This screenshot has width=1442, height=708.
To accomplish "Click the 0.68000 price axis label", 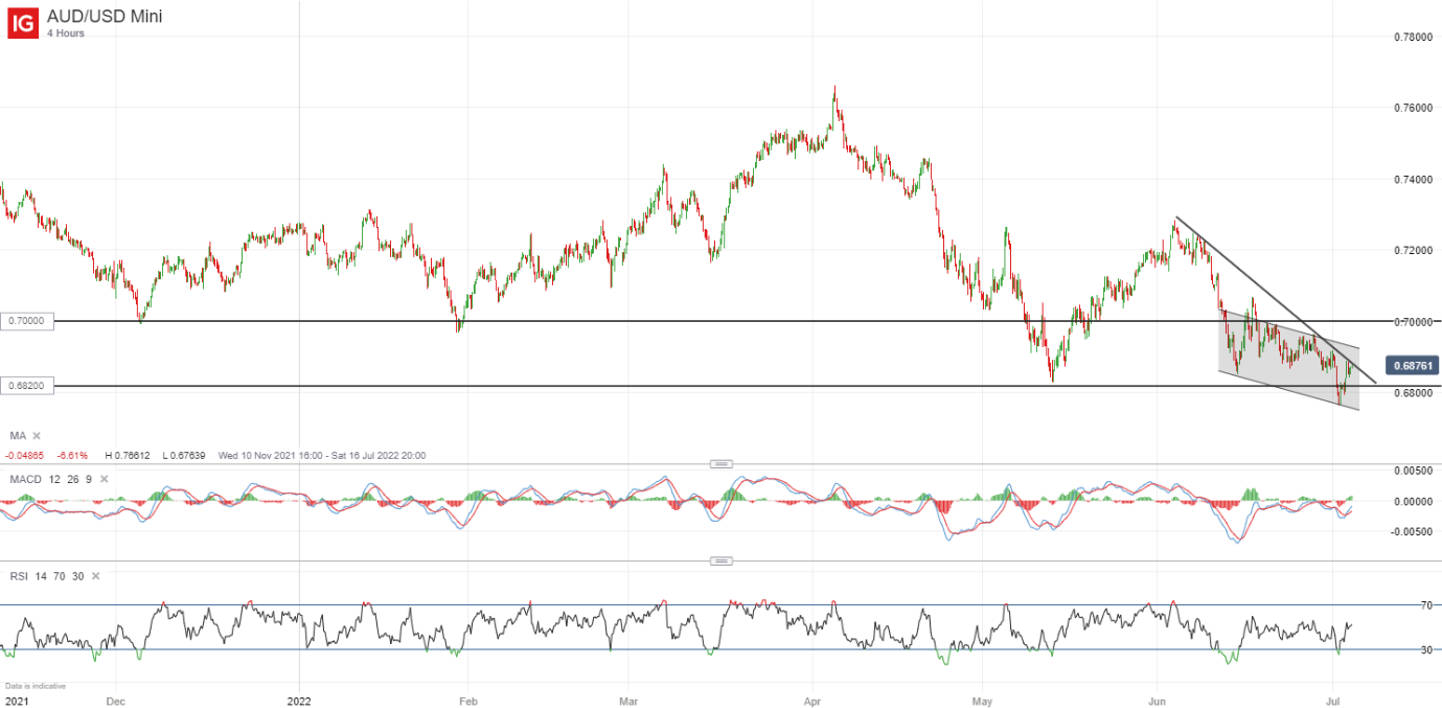I will 1414,393.
